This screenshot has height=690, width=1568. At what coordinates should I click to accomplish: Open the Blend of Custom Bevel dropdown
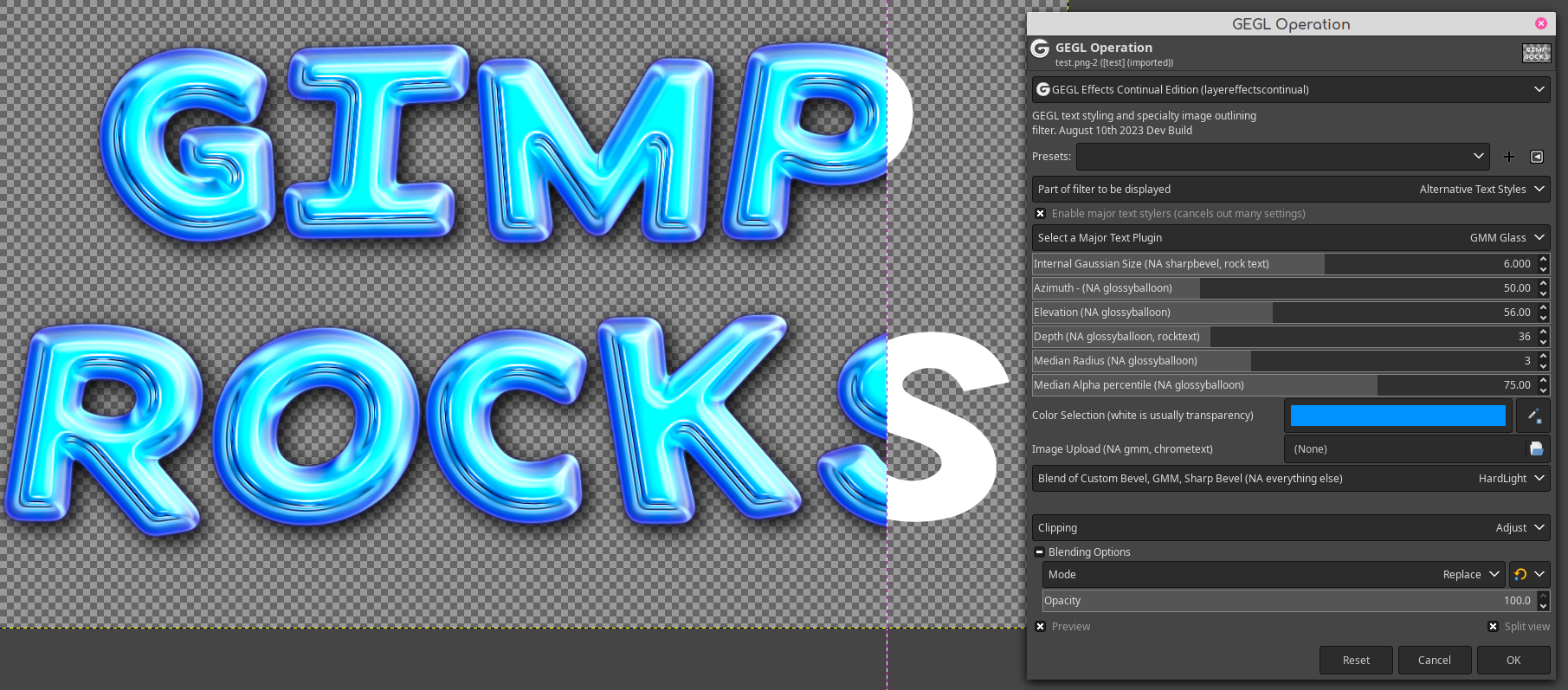(x=1291, y=478)
